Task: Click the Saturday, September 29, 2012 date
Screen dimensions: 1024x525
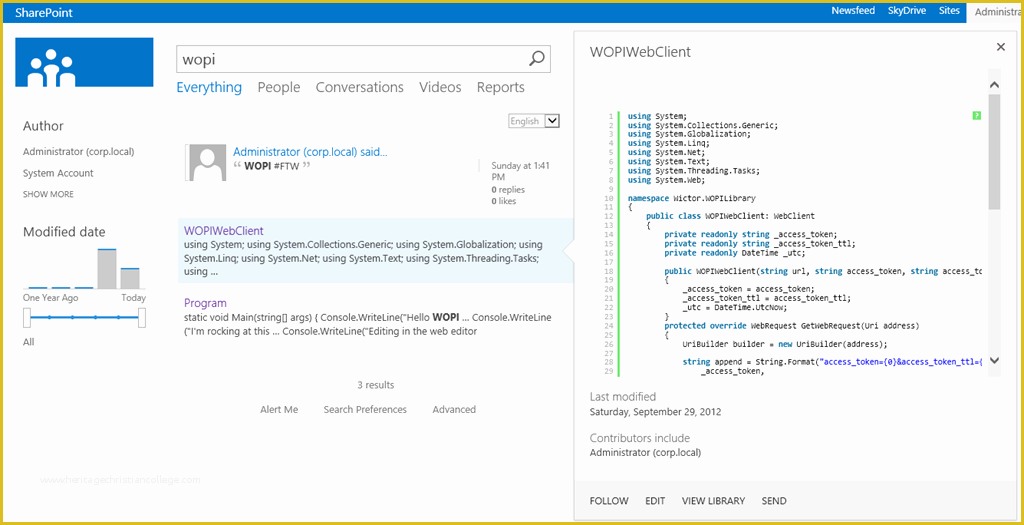Action: click(655, 412)
